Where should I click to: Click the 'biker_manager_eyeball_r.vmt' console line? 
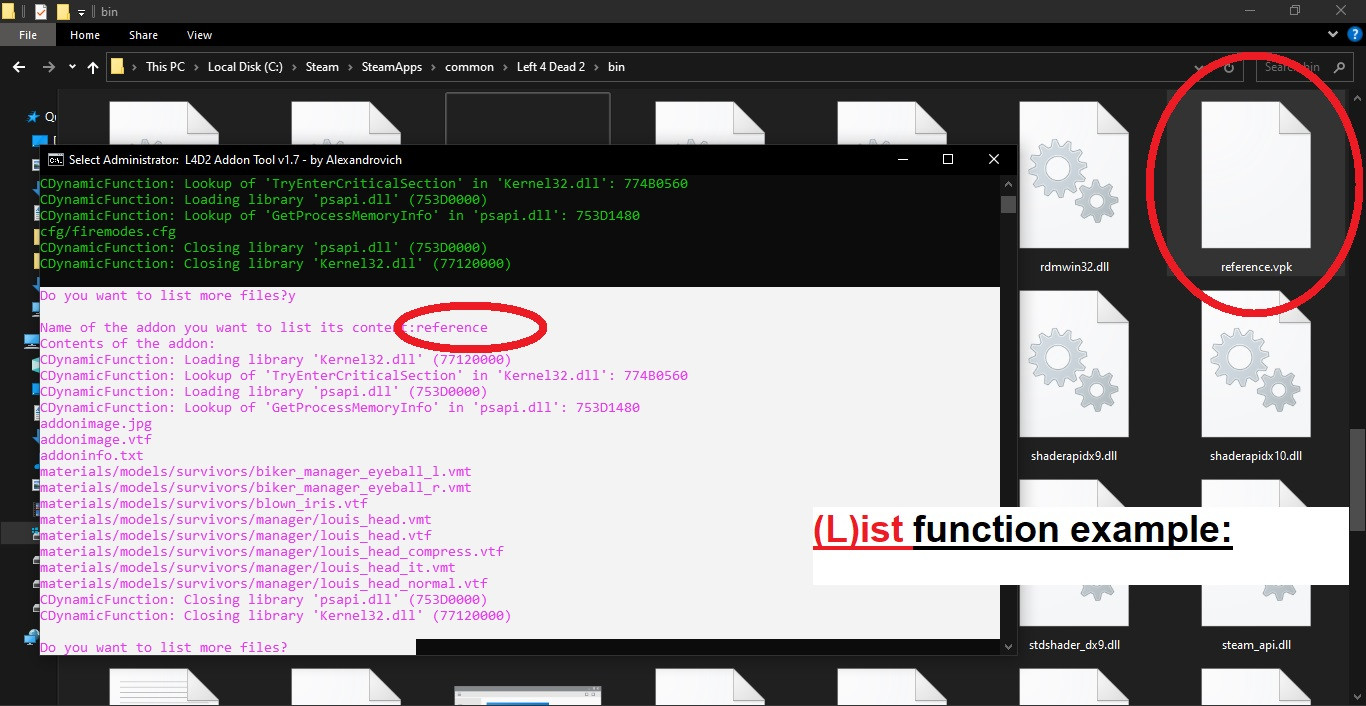(x=256, y=488)
